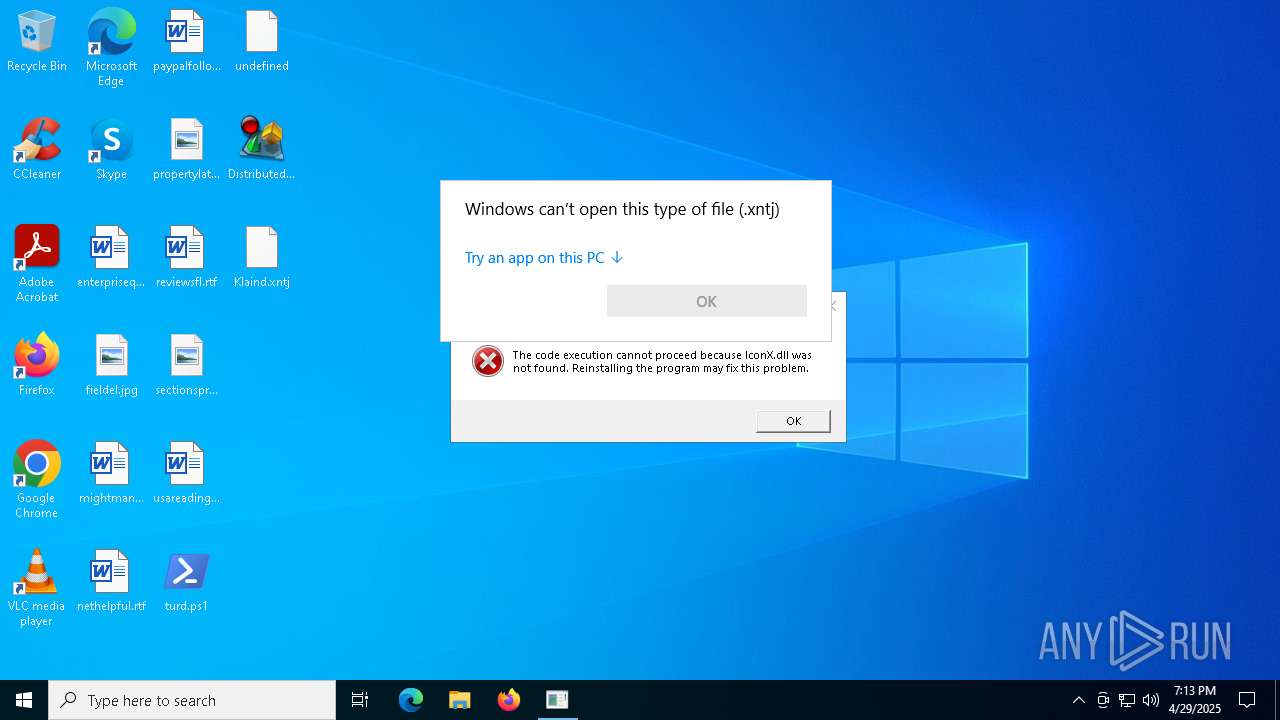The image size is (1280, 720).
Task: Click the Show desktop sliver
Action: pos(1277,700)
